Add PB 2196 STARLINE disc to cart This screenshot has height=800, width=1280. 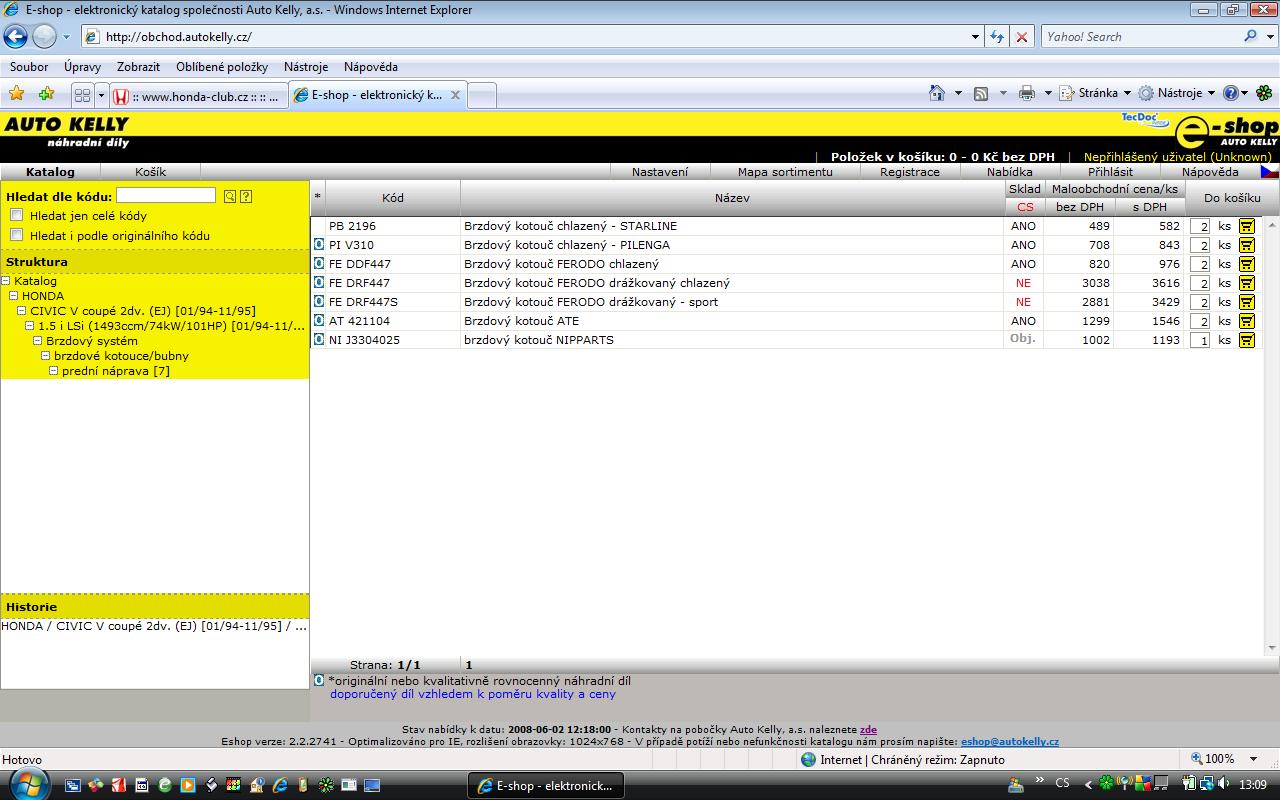click(x=1246, y=226)
